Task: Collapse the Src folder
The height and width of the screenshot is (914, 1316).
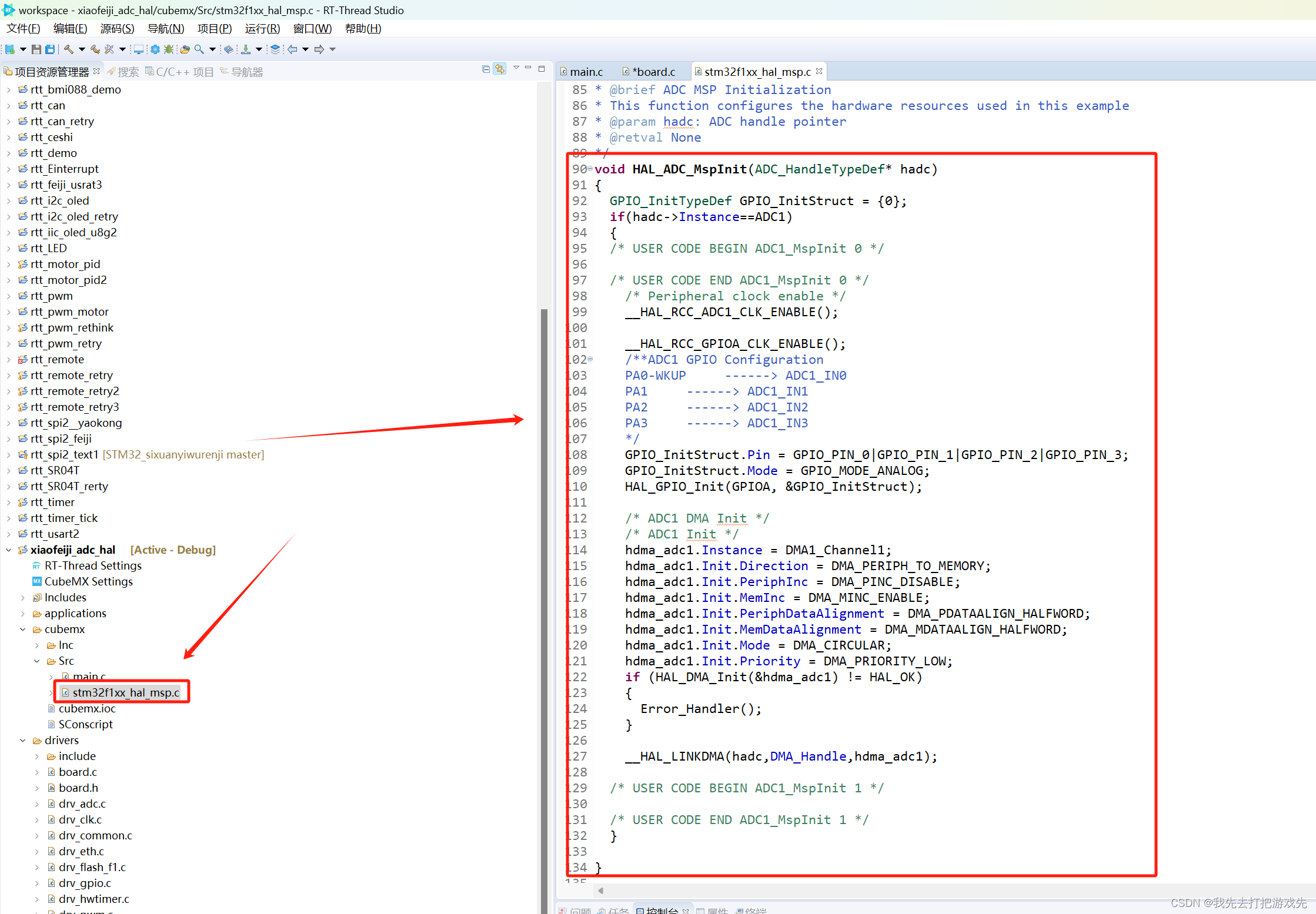Action: point(36,661)
